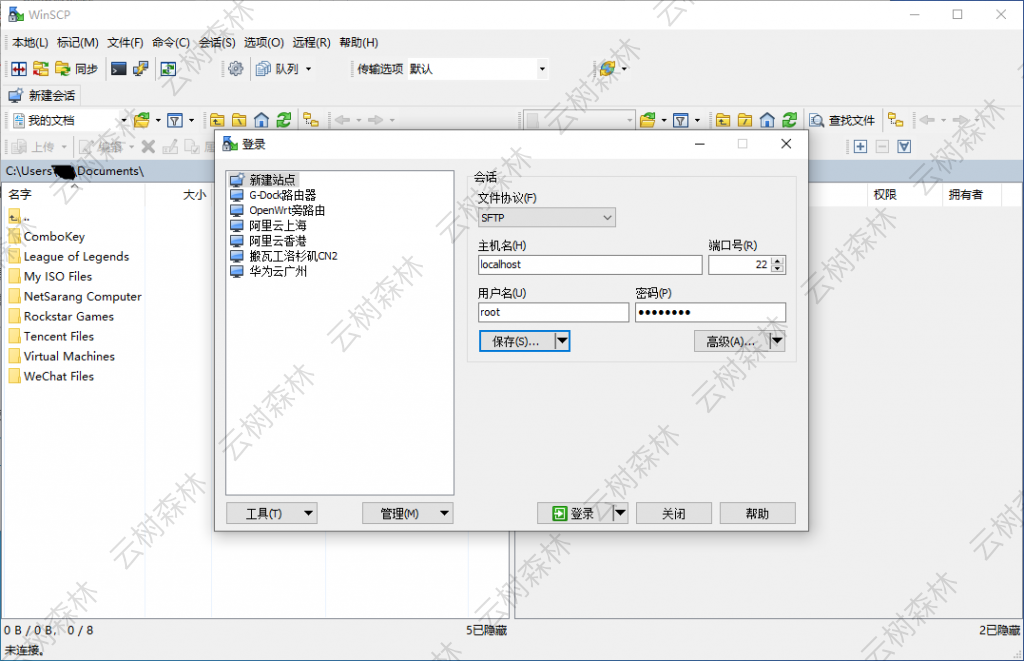Click the compare directories icon in main toolbar
Viewport: 1024px width, 661px height.
(19, 69)
